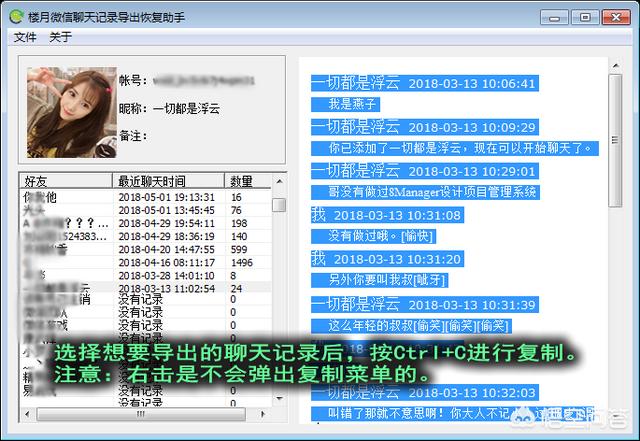Select the row dated 2018-04-29 18:36:19

click(145, 236)
